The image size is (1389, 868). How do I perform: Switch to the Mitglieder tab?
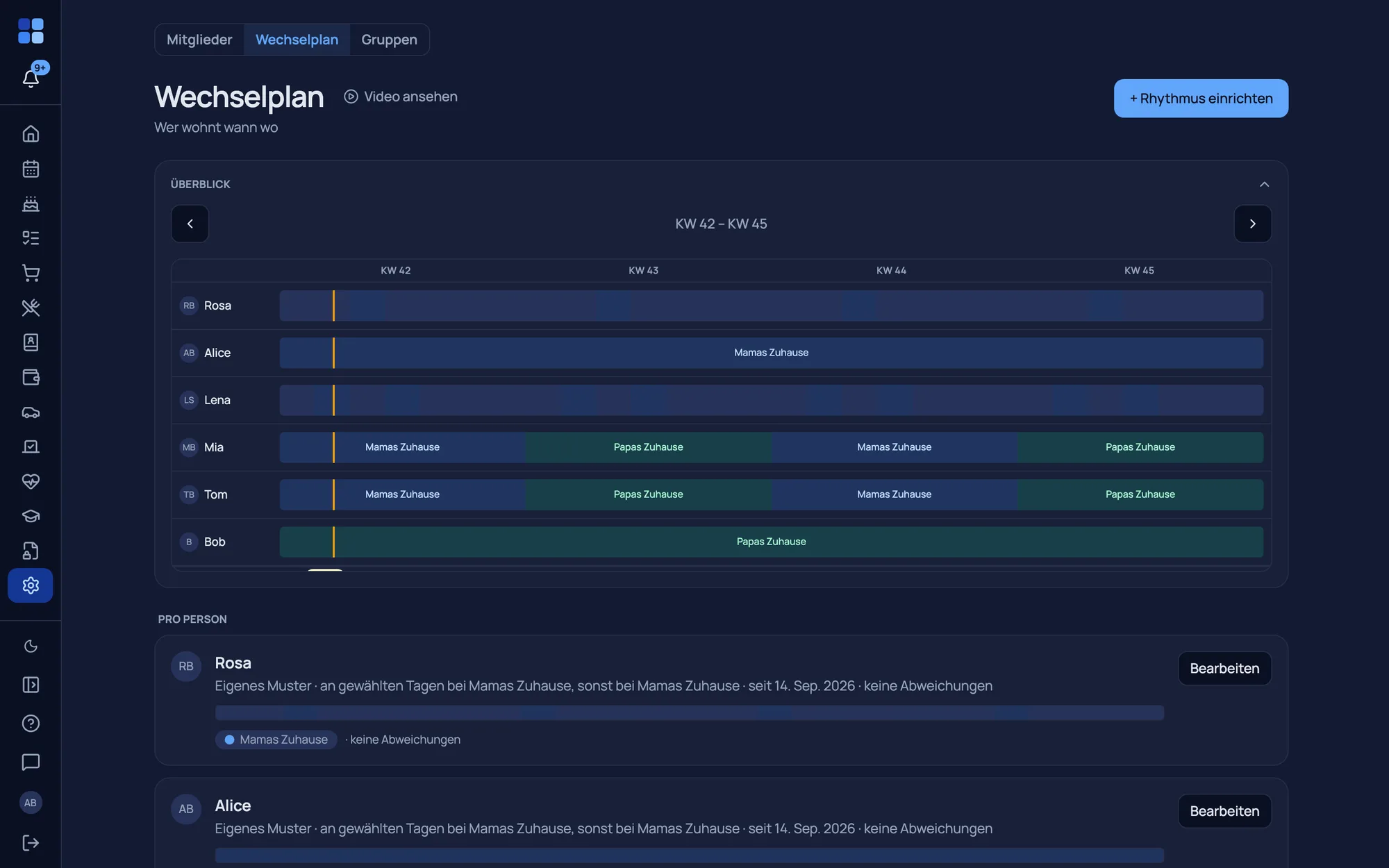(x=199, y=40)
